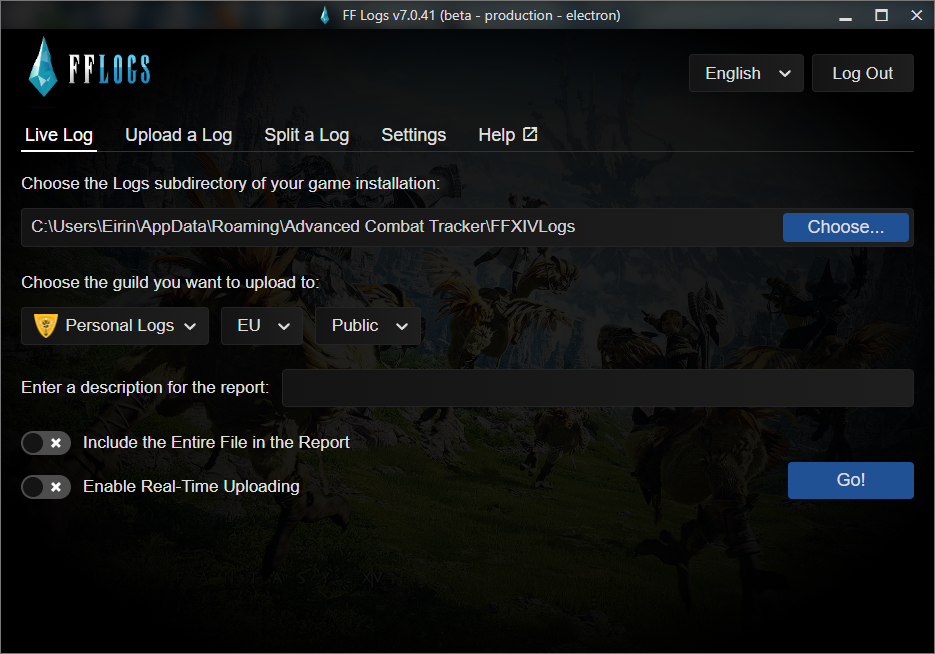Image resolution: width=935 pixels, height=654 pixels.
Task: Expand the Public visibility dropdown
Action: (368, 326)
